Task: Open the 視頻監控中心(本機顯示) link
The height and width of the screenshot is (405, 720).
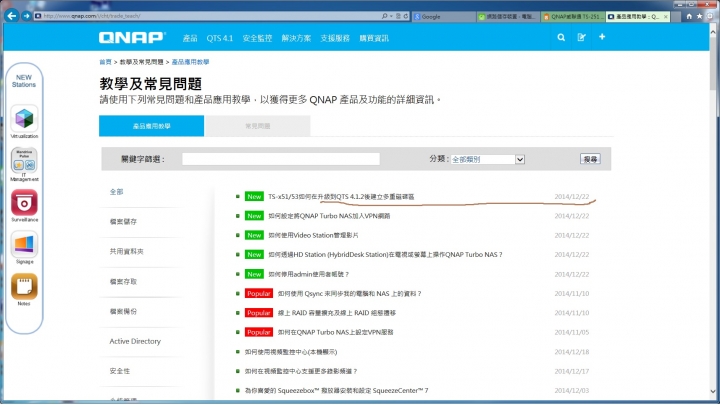Action: pyautogui.click(x=291, y=352)
